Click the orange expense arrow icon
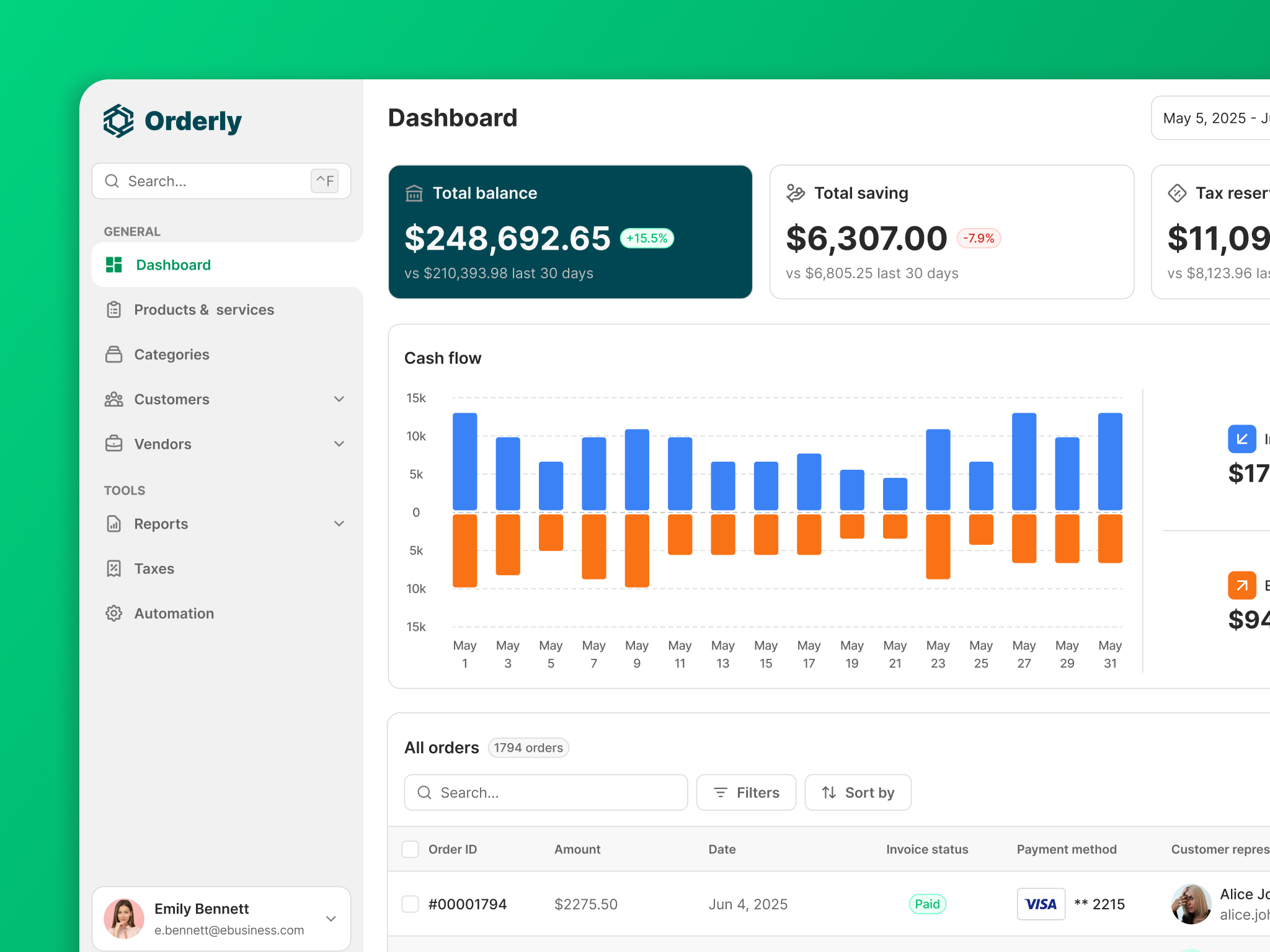Screen dimensions: 1270x952 1242,585
